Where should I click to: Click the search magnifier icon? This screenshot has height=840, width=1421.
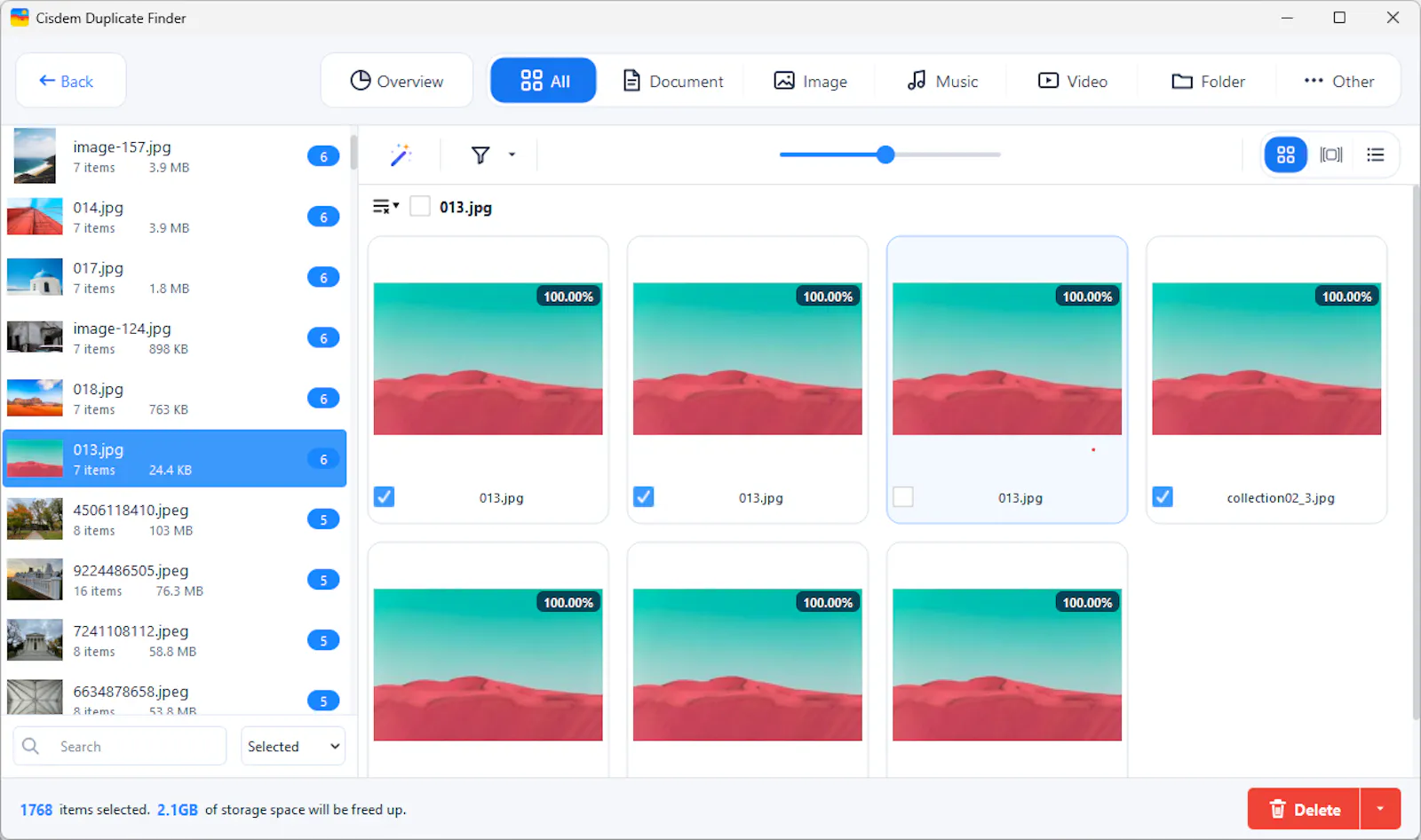30,746
